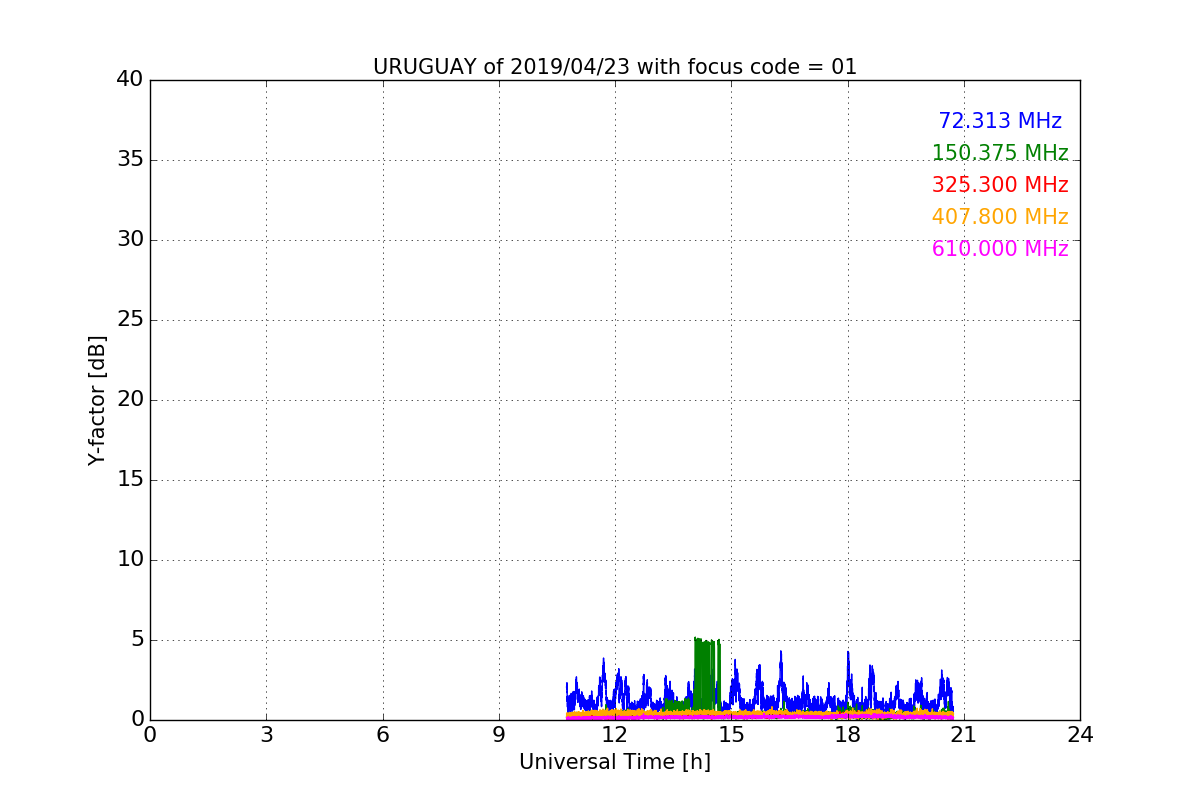Click y-axis tick label 15
1200x800 pixels.
pos(130,480)
